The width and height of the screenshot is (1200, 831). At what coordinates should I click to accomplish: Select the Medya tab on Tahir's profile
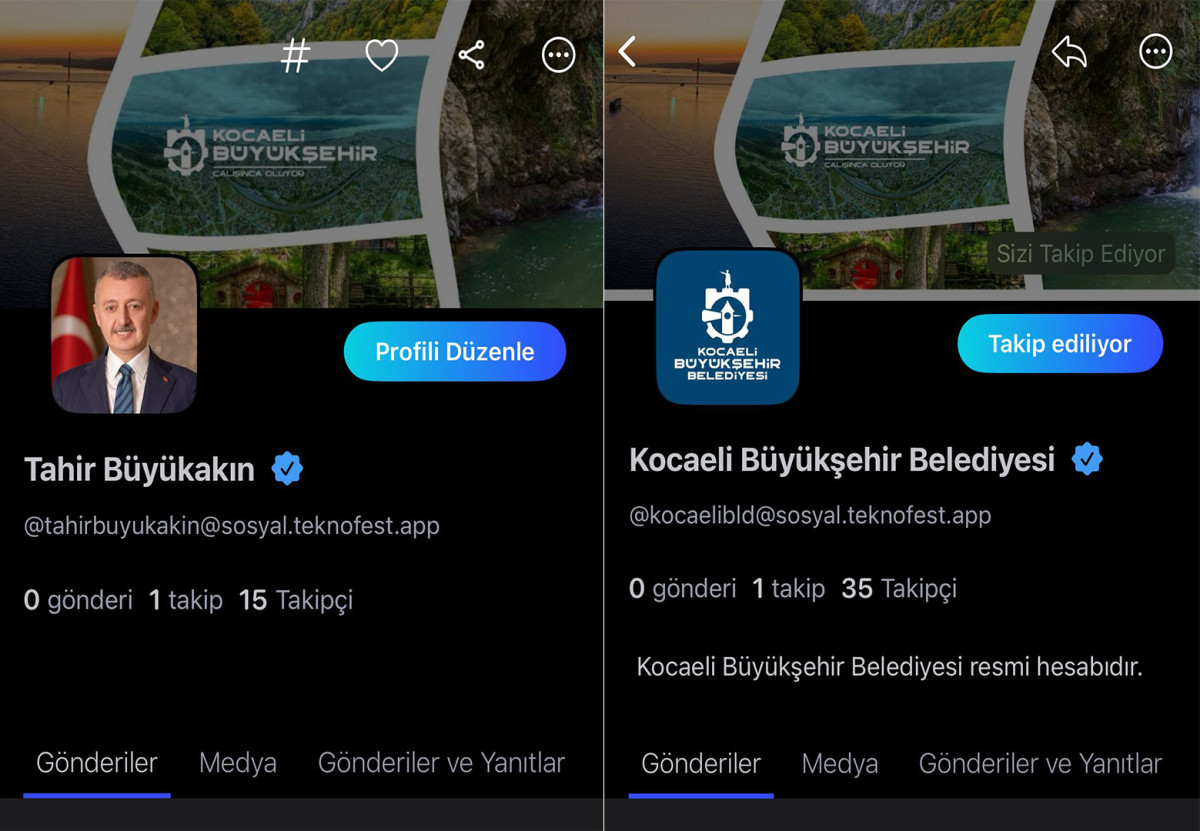pos(238,763)
